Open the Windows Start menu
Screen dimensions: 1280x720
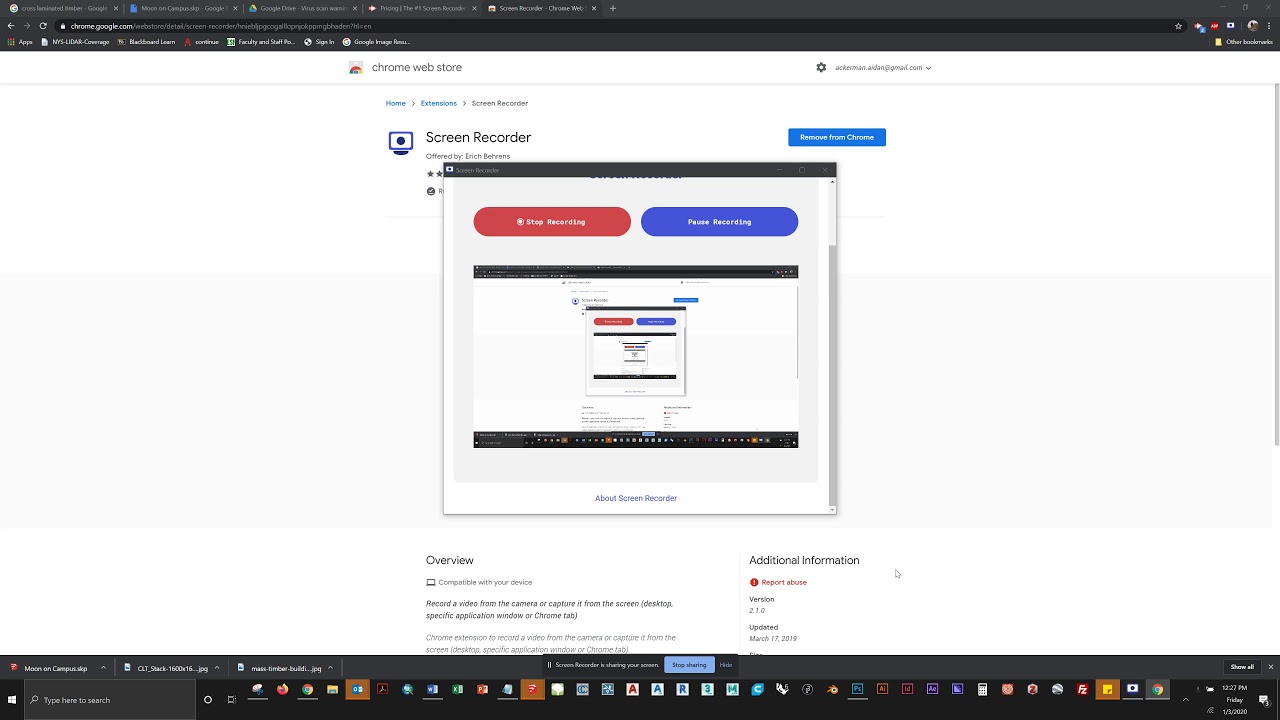tap(12, 700)
